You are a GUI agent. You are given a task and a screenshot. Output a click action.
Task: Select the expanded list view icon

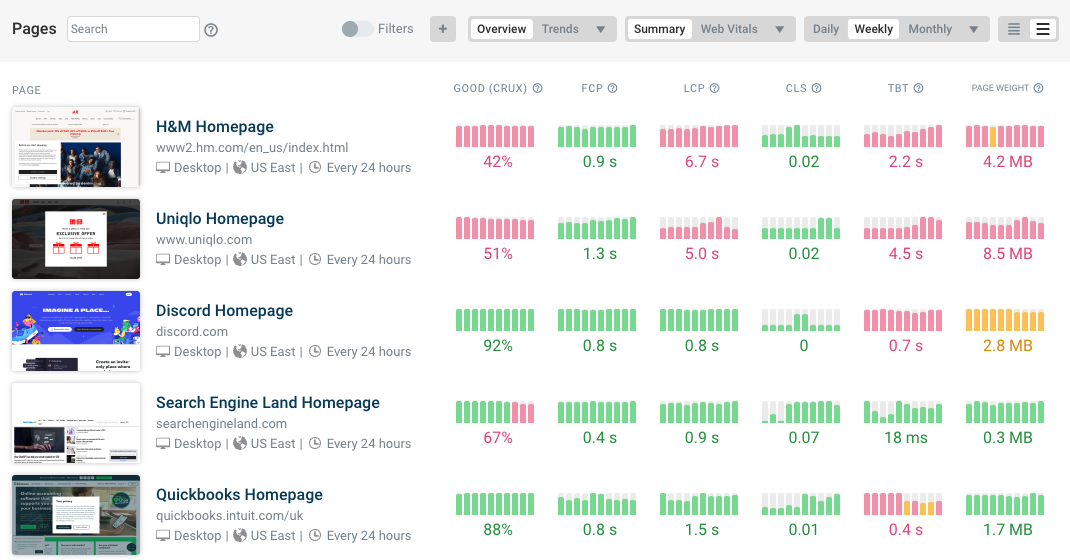pos(1043,29)
